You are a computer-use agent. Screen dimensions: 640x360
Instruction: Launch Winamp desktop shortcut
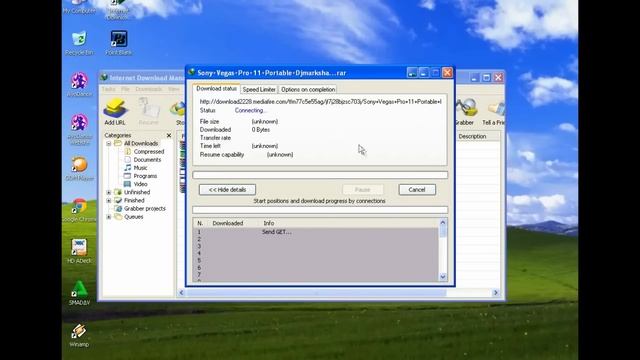79,335
